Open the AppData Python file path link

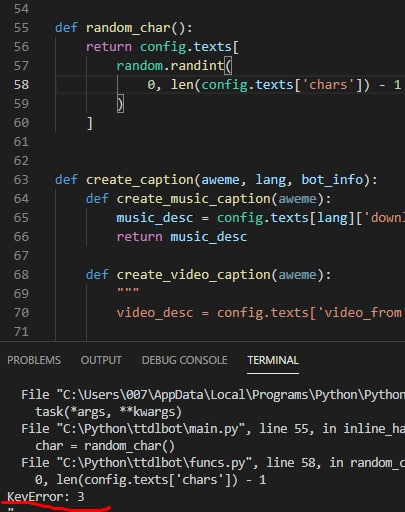(x=213, y=395)
